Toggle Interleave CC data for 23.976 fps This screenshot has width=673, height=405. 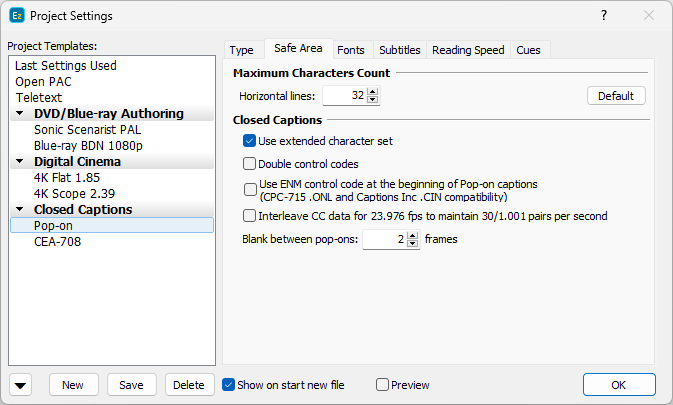click(x=250, y=215)
